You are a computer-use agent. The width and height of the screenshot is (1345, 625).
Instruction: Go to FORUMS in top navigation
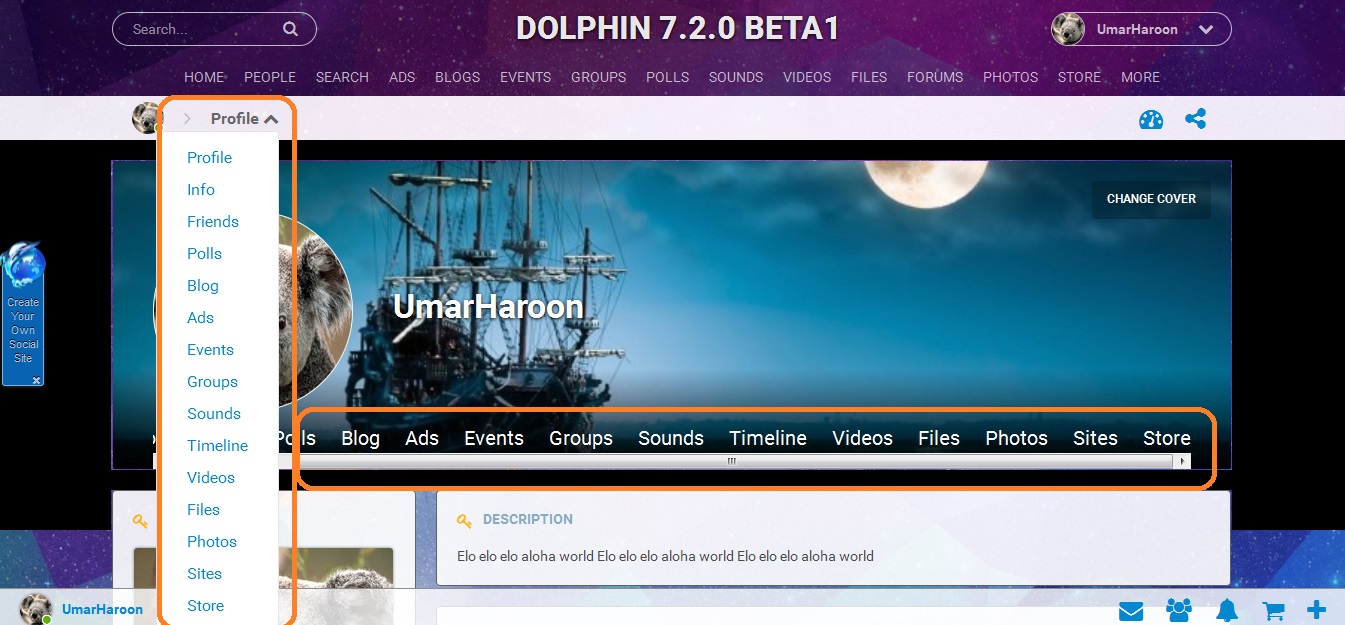[935, 77]
